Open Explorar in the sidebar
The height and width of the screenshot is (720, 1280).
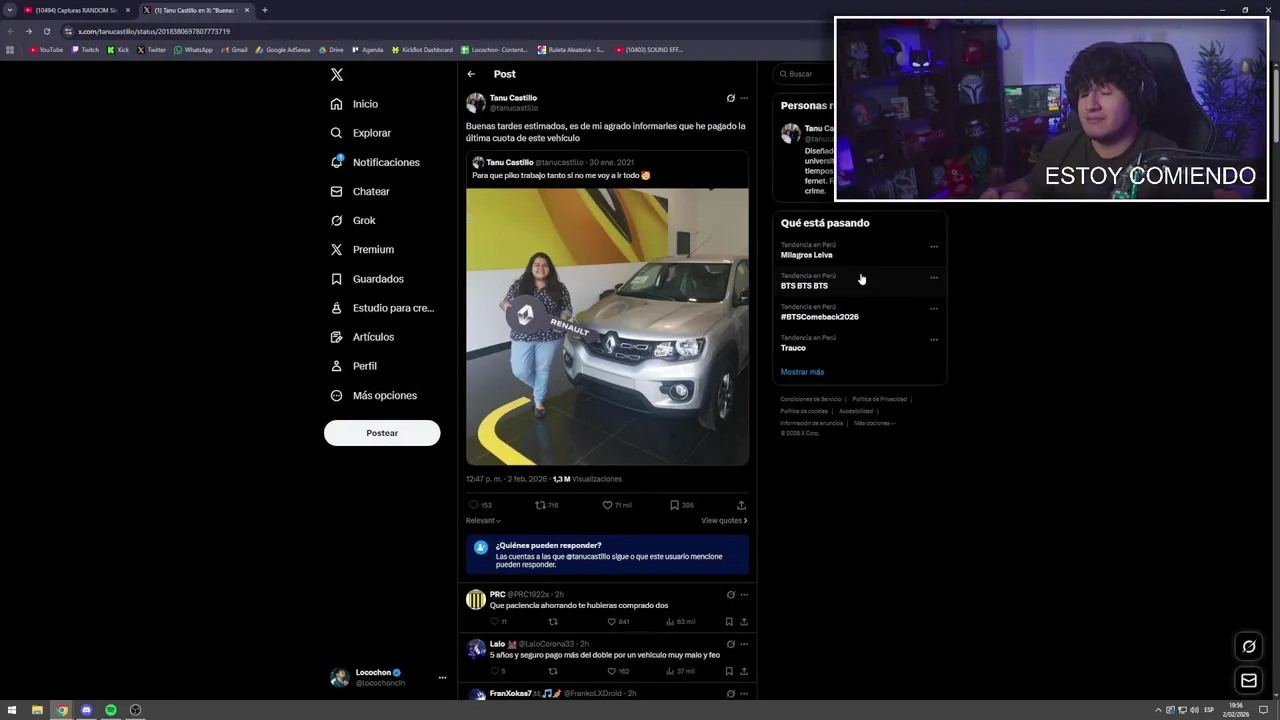click(361, 133)
